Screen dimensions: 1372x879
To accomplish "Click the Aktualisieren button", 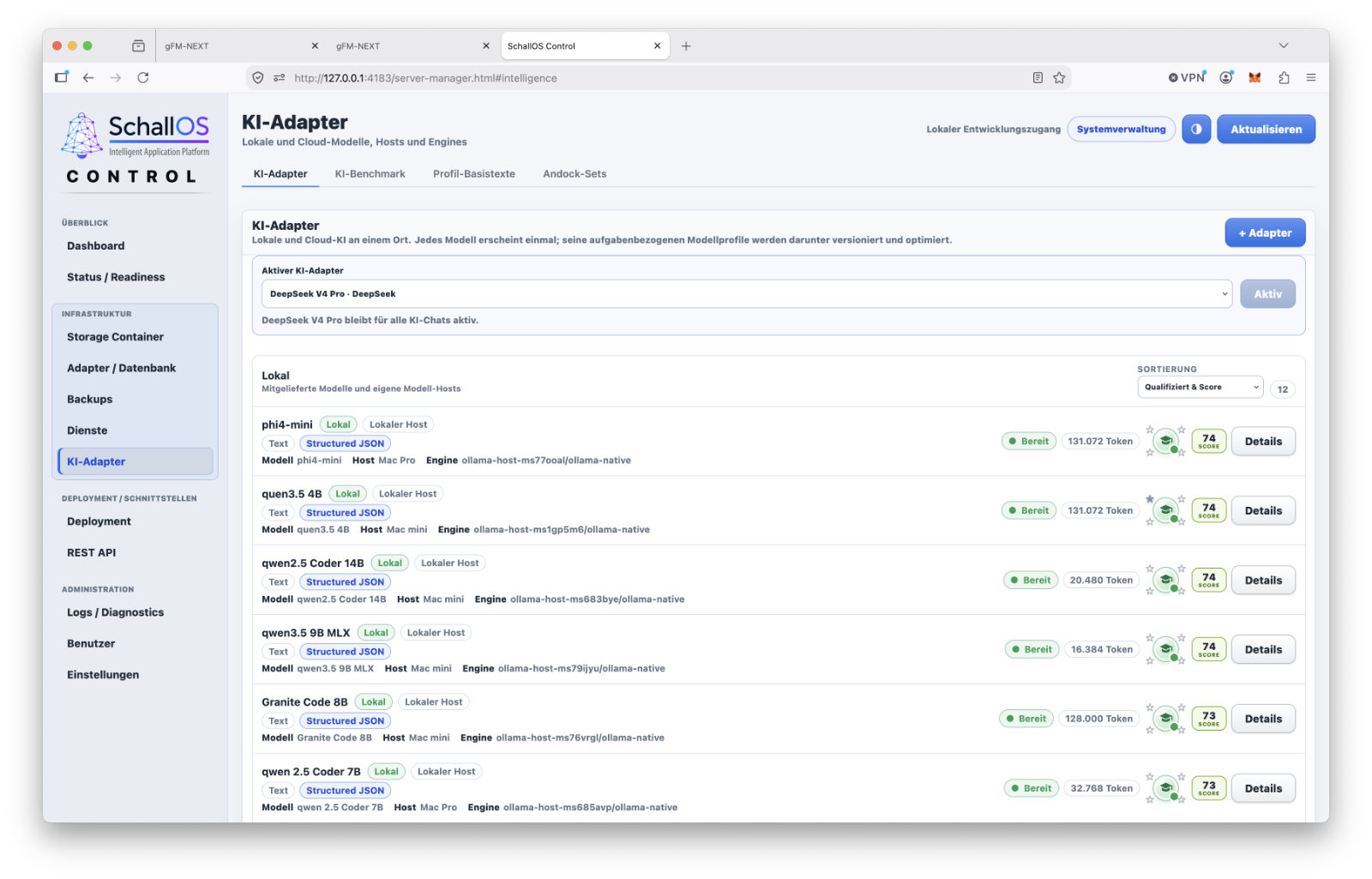I will tap(1266, 129).
